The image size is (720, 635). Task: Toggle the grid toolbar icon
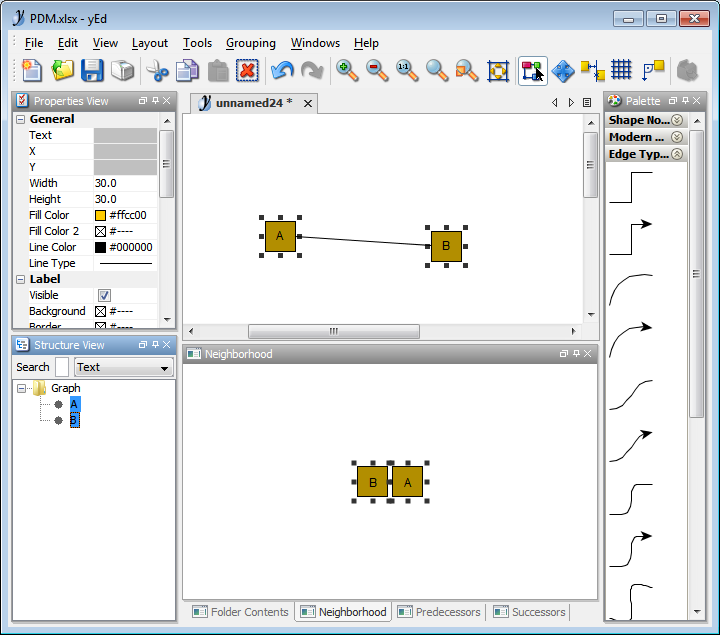pos(621,71)
